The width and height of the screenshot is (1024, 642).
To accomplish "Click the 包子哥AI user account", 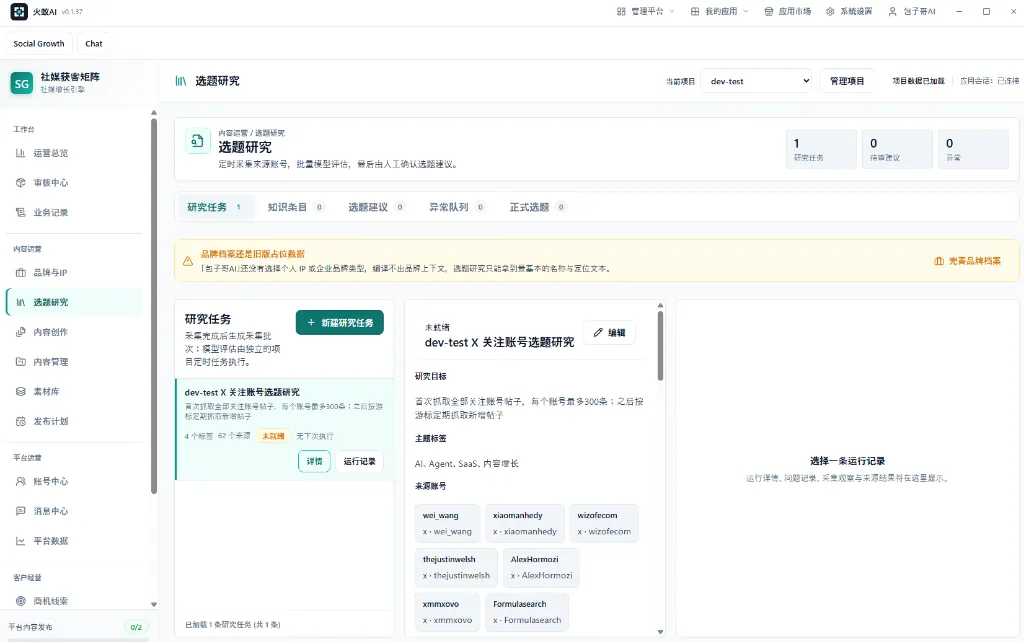I will tap(912, 12).
